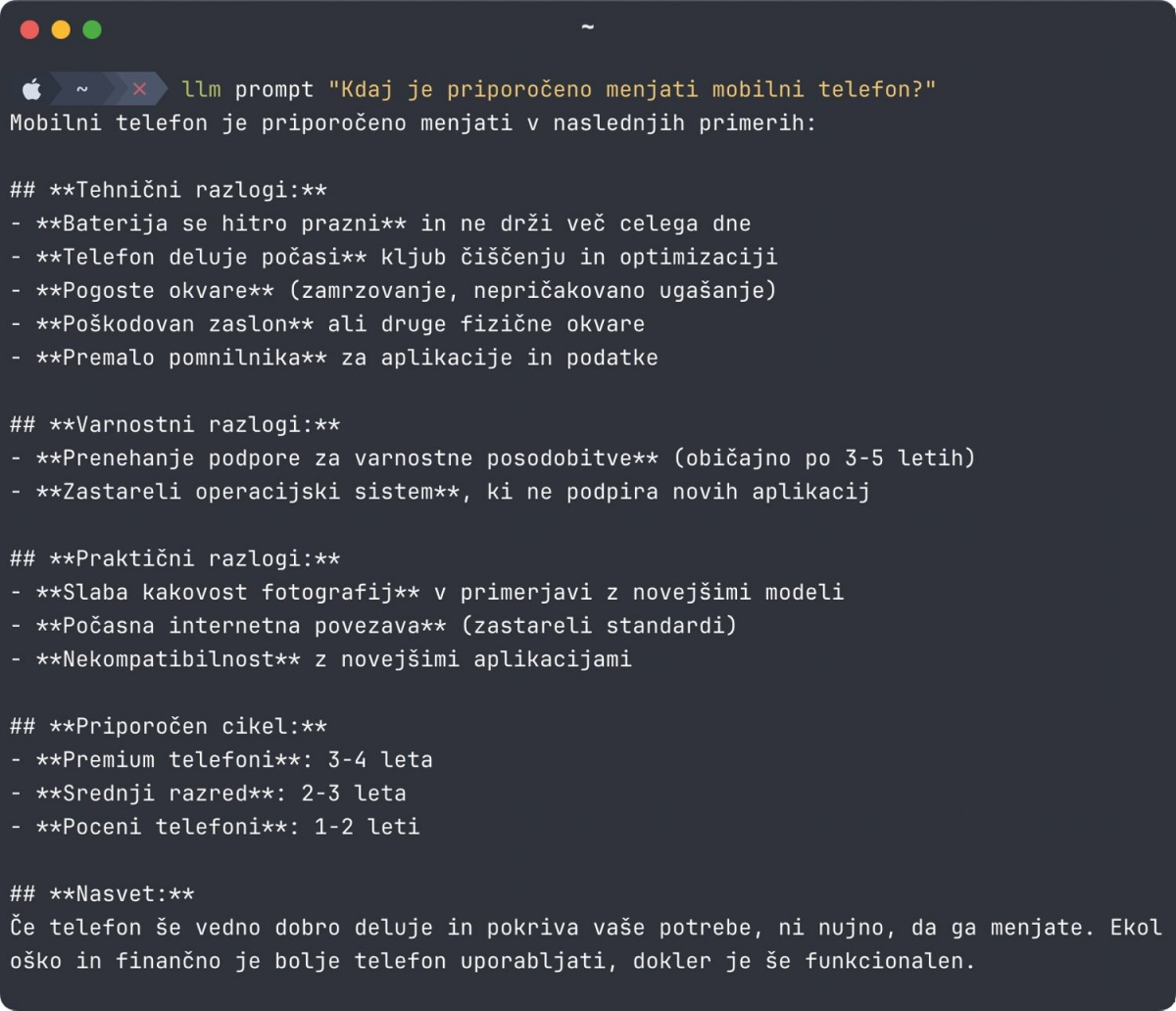Click the tilde window title
Screen dimensions: 1176x1011
(587, 26)
